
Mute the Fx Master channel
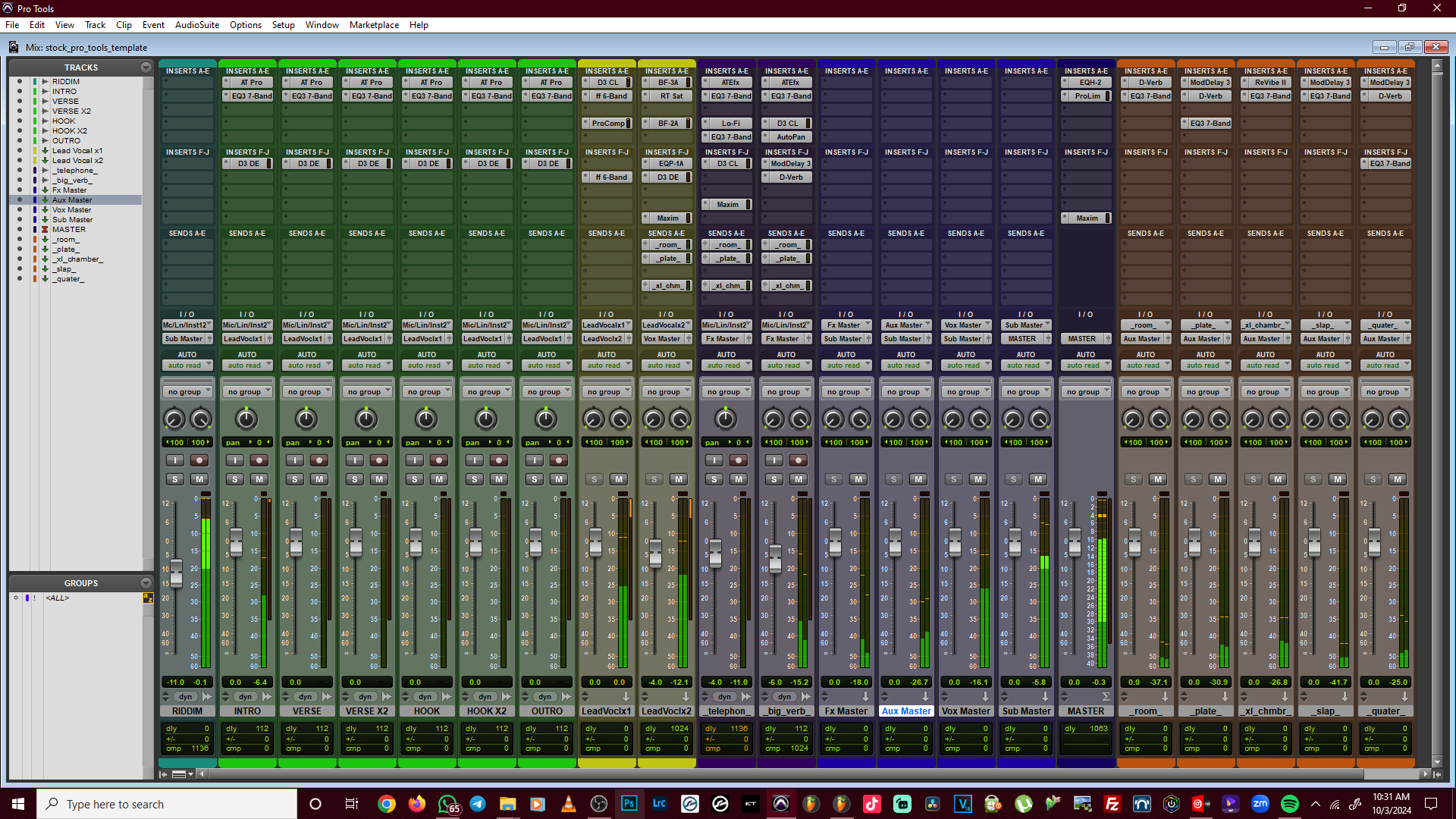(858, 479)
